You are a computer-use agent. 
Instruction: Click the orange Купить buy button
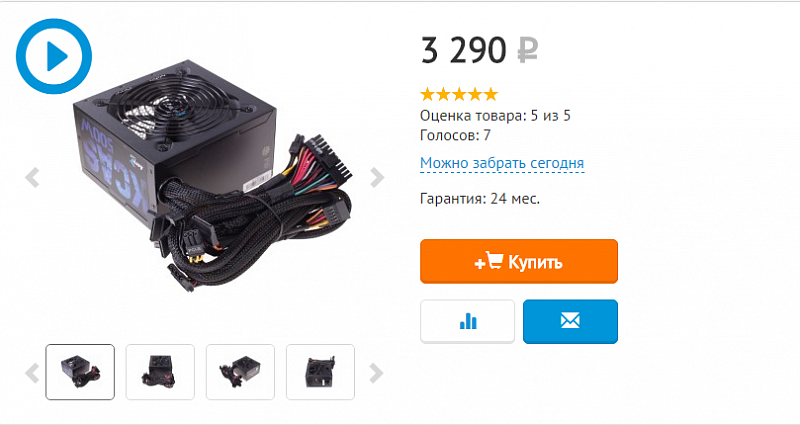point(519,261)
